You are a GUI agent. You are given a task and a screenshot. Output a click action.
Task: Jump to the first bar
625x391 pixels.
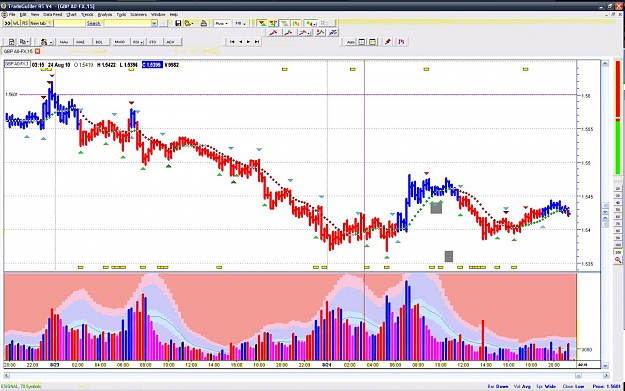[x=232, y=41]
